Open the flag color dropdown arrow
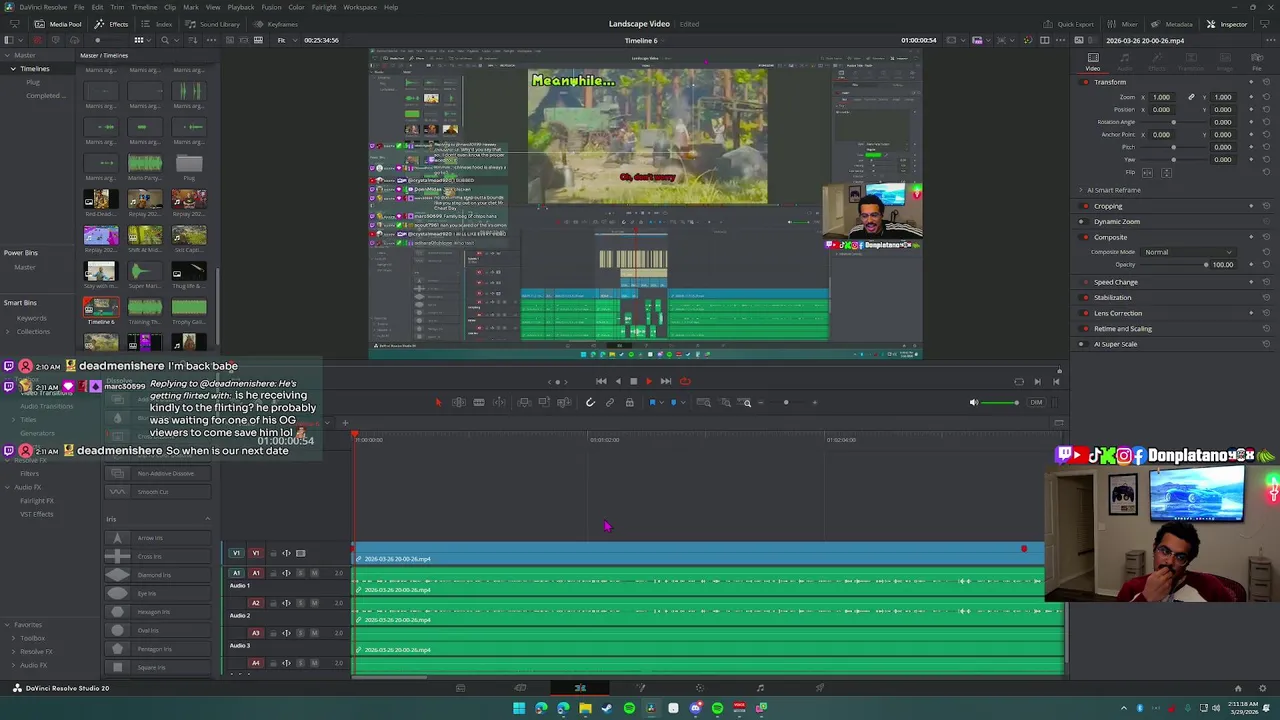The image size is (1280, 720). pos(662,402)
